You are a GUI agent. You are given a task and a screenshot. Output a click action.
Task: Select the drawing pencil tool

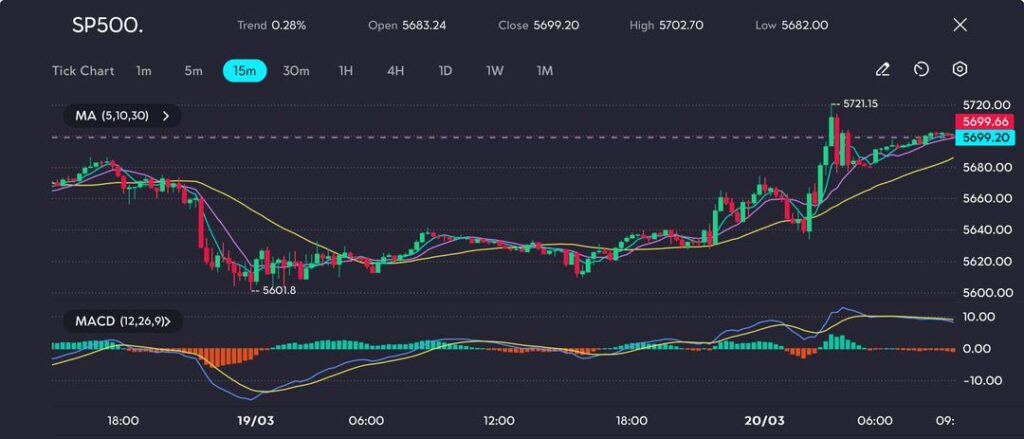[x=882, y=70]
